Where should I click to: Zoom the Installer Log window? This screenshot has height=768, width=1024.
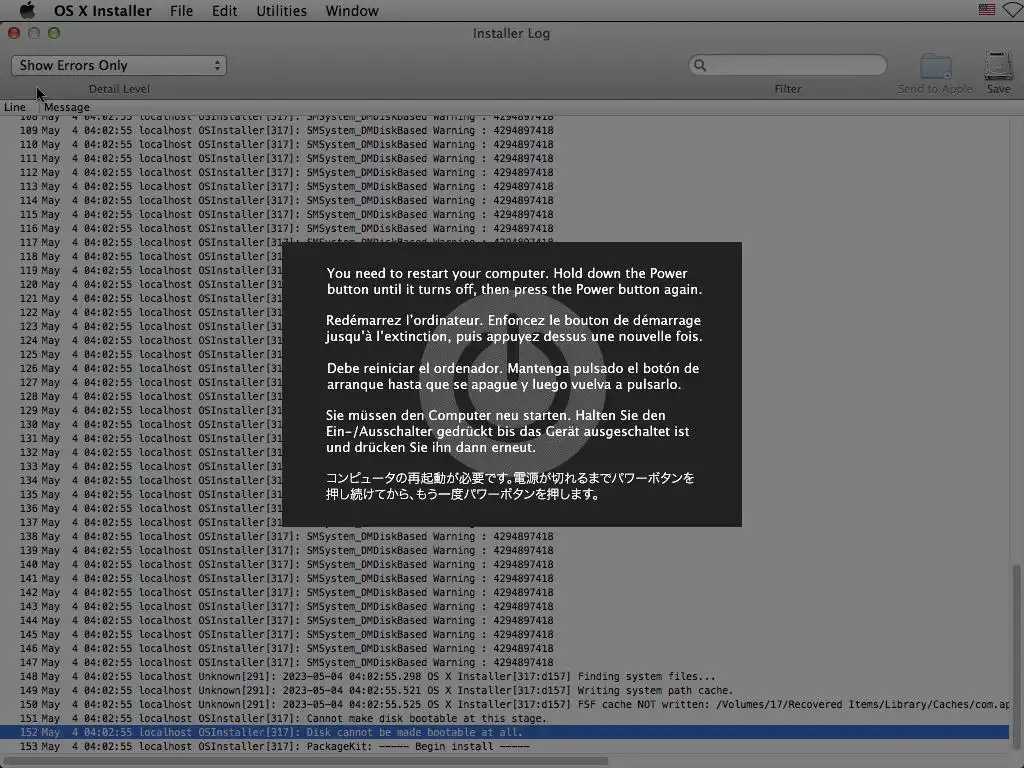pos(54,33)
